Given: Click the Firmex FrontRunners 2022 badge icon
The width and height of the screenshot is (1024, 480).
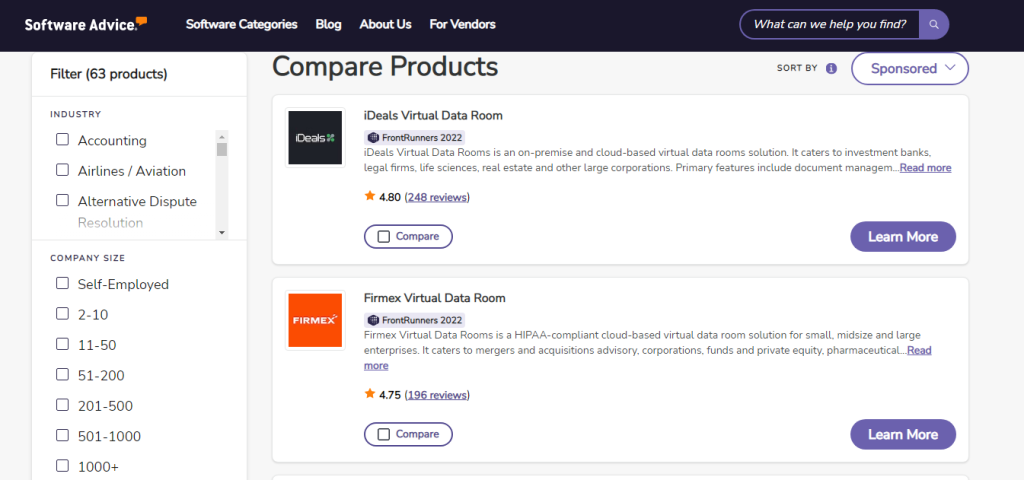Looking at the screenshot, I should pyautogui.click(x=374, y=320).
